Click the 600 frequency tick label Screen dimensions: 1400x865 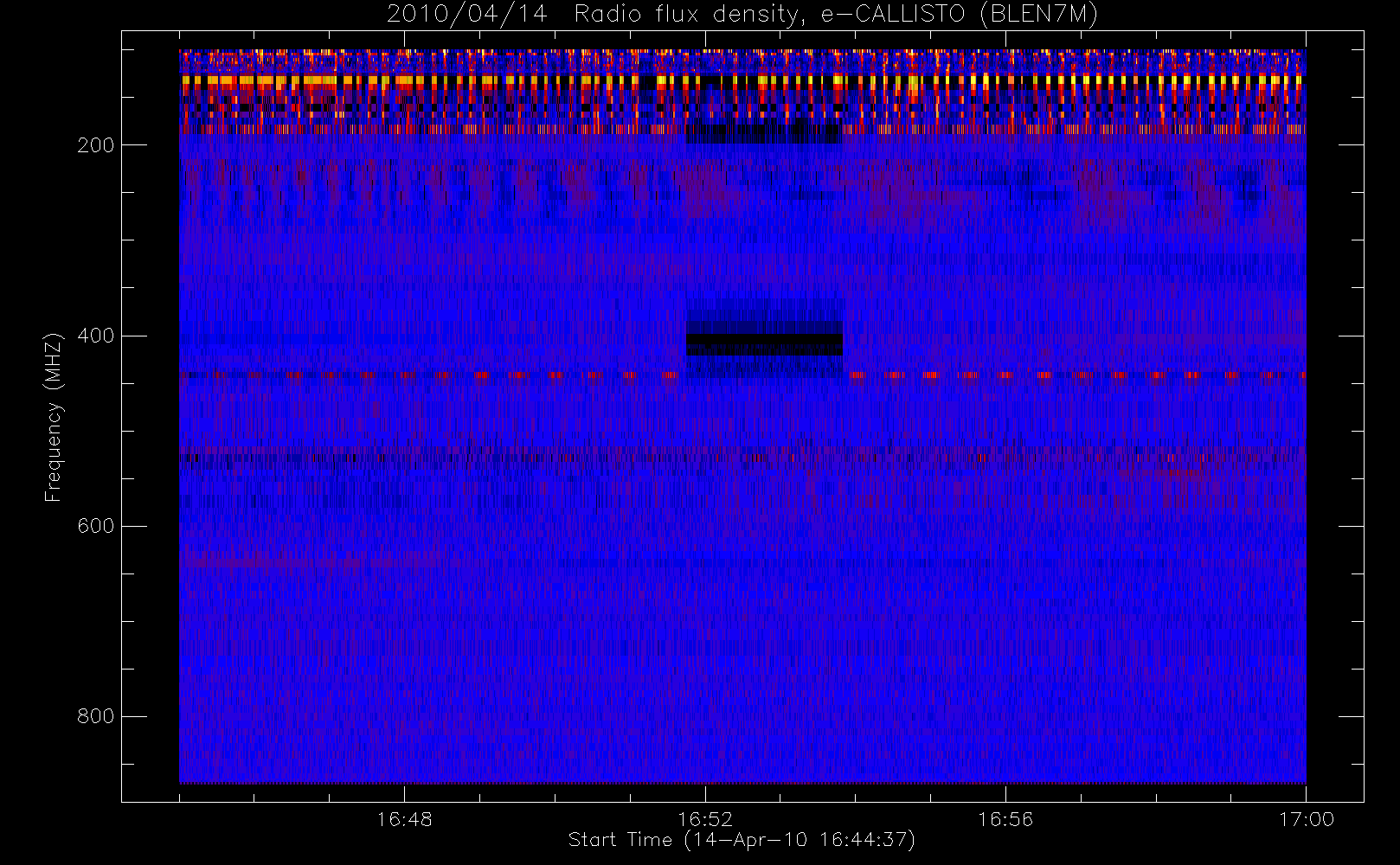click(x=95, y=526)
